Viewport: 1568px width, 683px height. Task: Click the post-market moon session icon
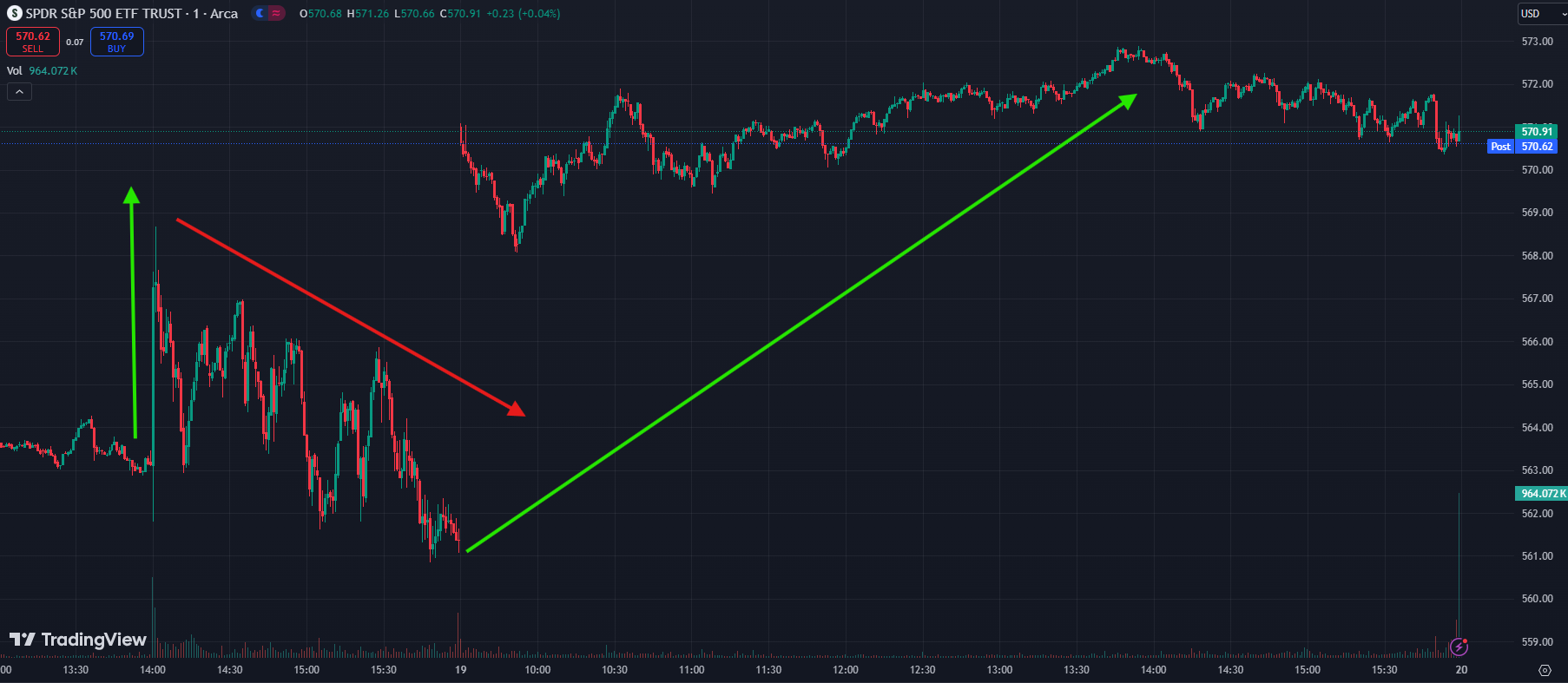[x=260, y=14]
